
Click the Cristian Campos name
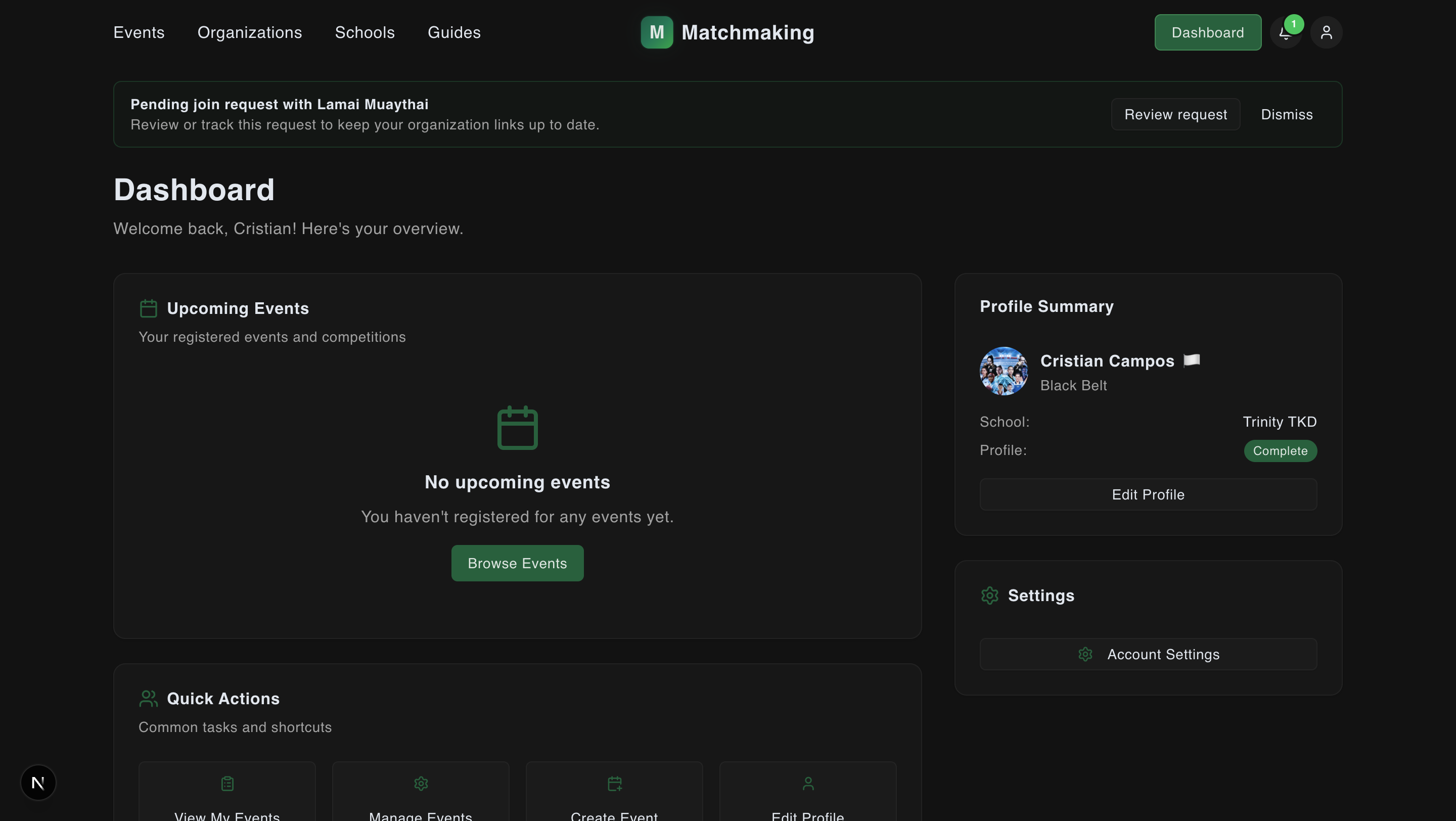point(1107,360)
